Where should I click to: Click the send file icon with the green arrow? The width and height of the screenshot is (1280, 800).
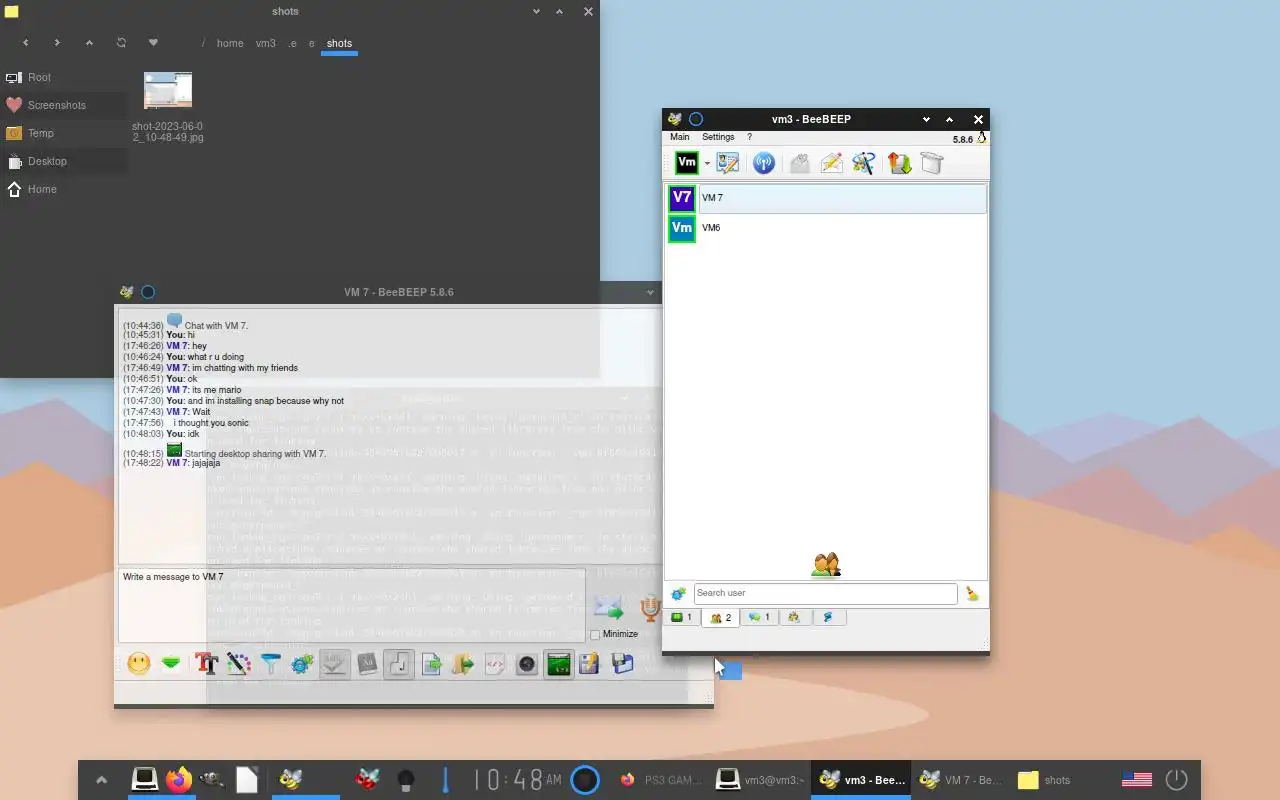click(x=431, y=664)
